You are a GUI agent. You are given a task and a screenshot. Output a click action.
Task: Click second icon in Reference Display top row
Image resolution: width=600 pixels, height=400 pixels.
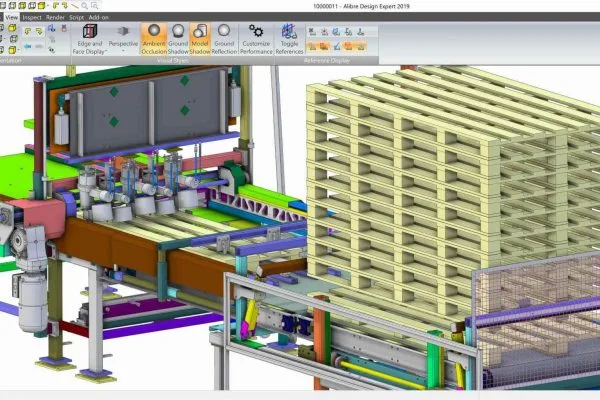pyautogui.click(x=324, y=32)
